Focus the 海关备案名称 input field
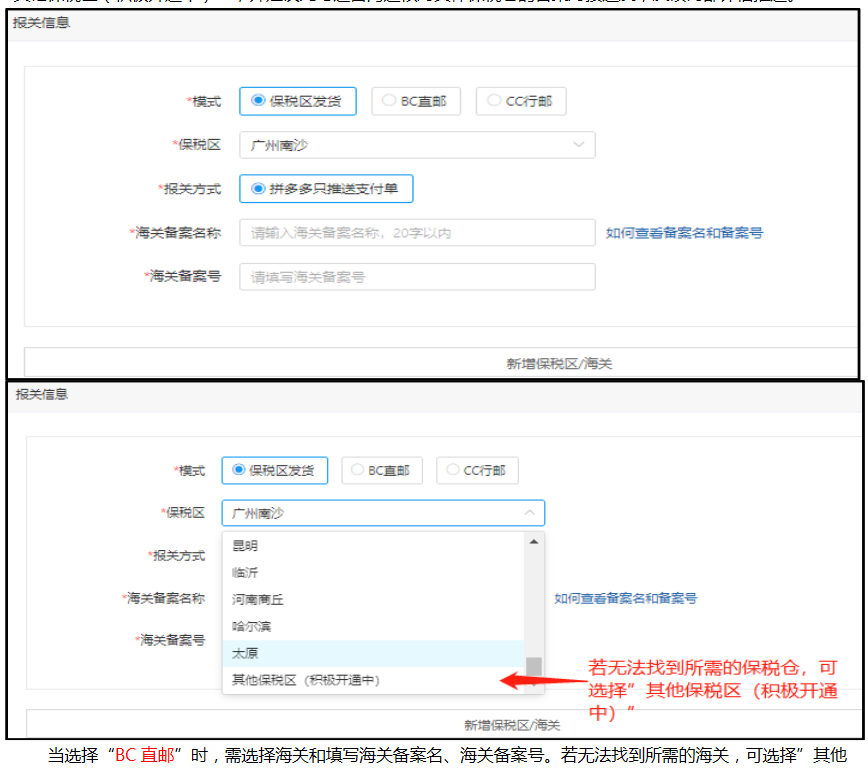This screenshot has height=768, width=868. (x=417, y=233)
